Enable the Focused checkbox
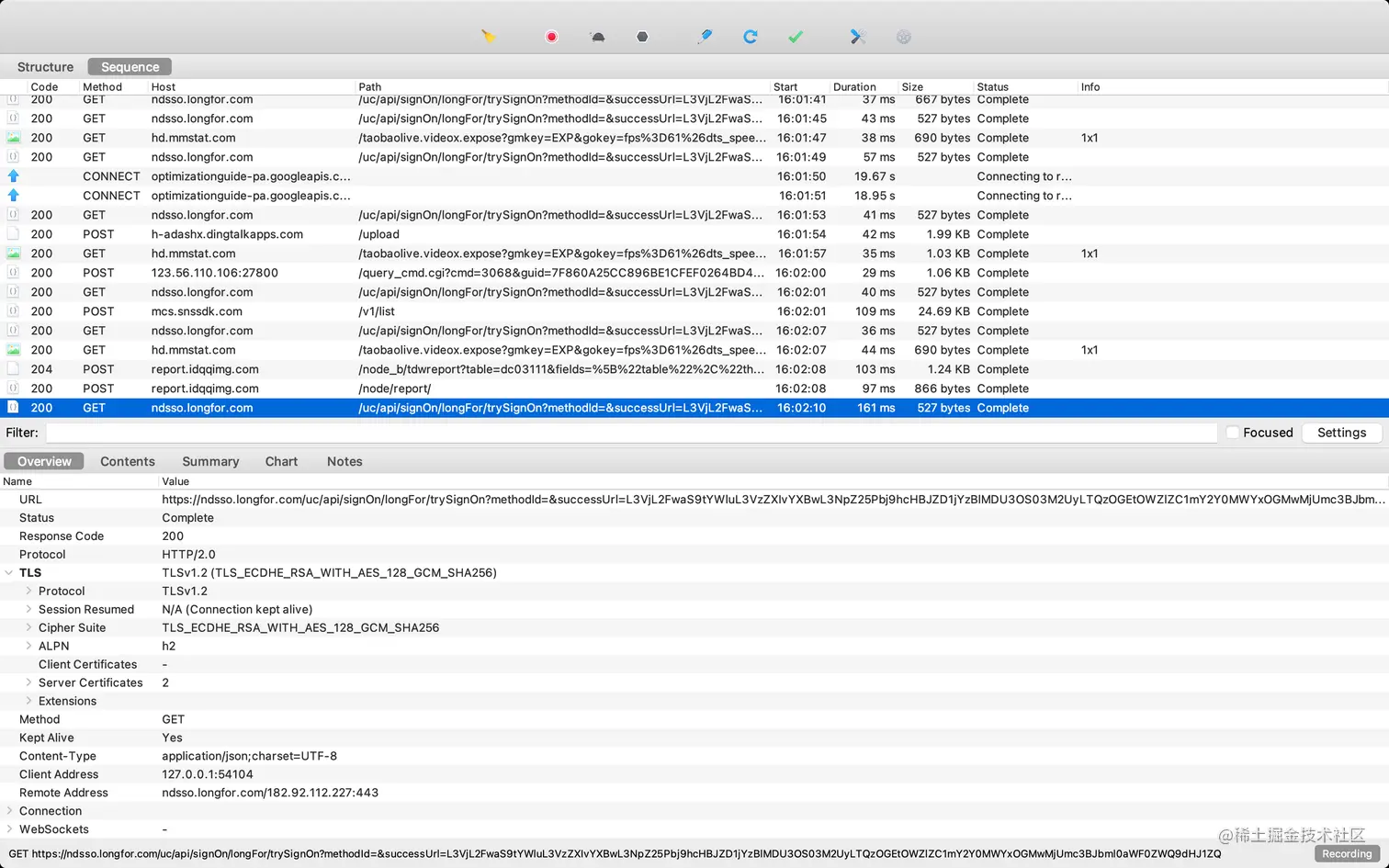The width and height of the screenshot is (1389, 868). click(x=1233, y=433)
